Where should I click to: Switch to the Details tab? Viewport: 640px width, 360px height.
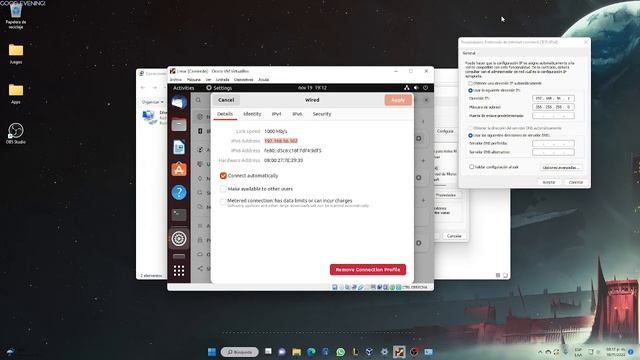click(x=225, y=114)
